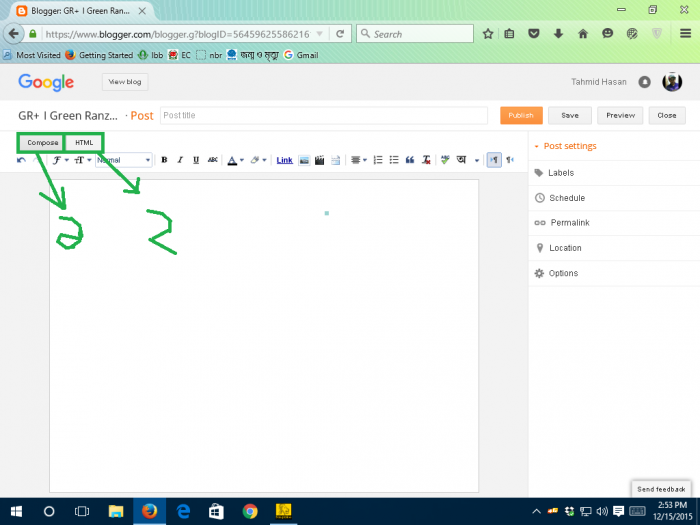Apply numbered list formatting
The height and width of the screenshot is (525, 700).
[x=378, y=160]
